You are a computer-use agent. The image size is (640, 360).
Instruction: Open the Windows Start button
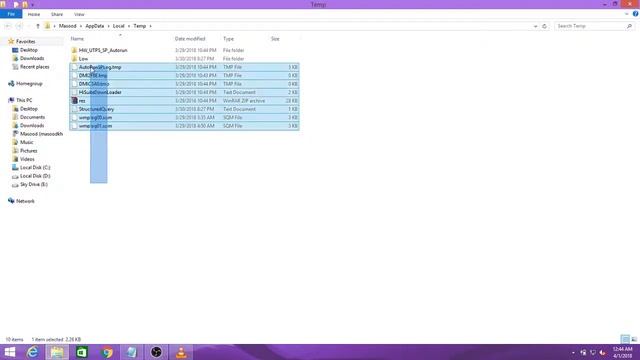pos(10,352)
